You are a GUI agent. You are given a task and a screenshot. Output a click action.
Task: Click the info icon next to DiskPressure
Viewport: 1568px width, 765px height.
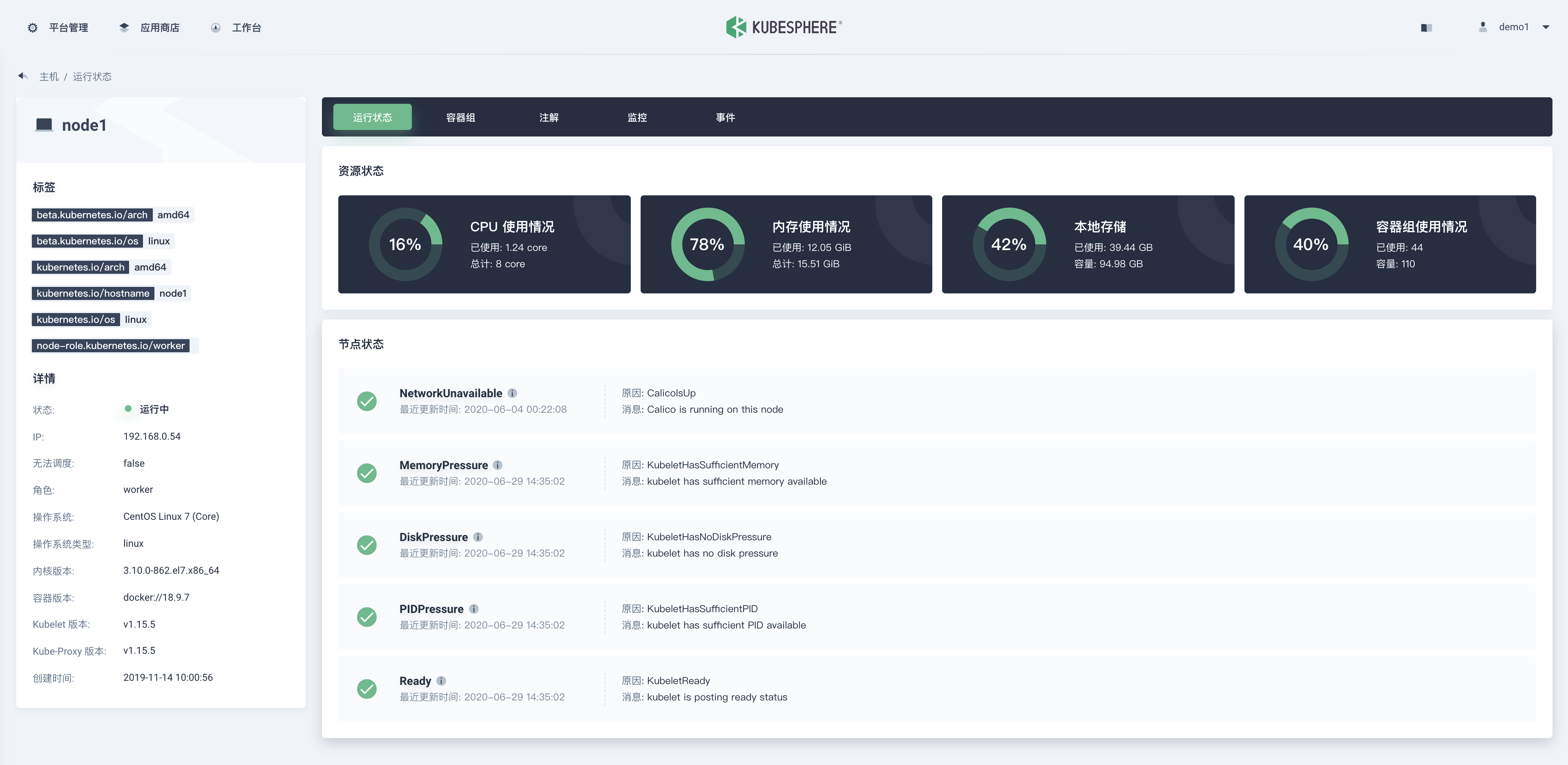click(478, 537)
